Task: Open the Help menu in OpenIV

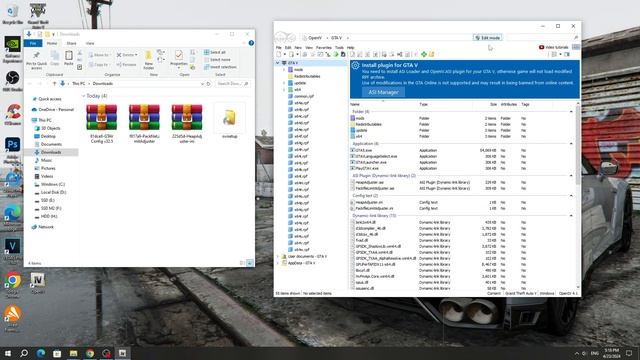Action: 351,48
